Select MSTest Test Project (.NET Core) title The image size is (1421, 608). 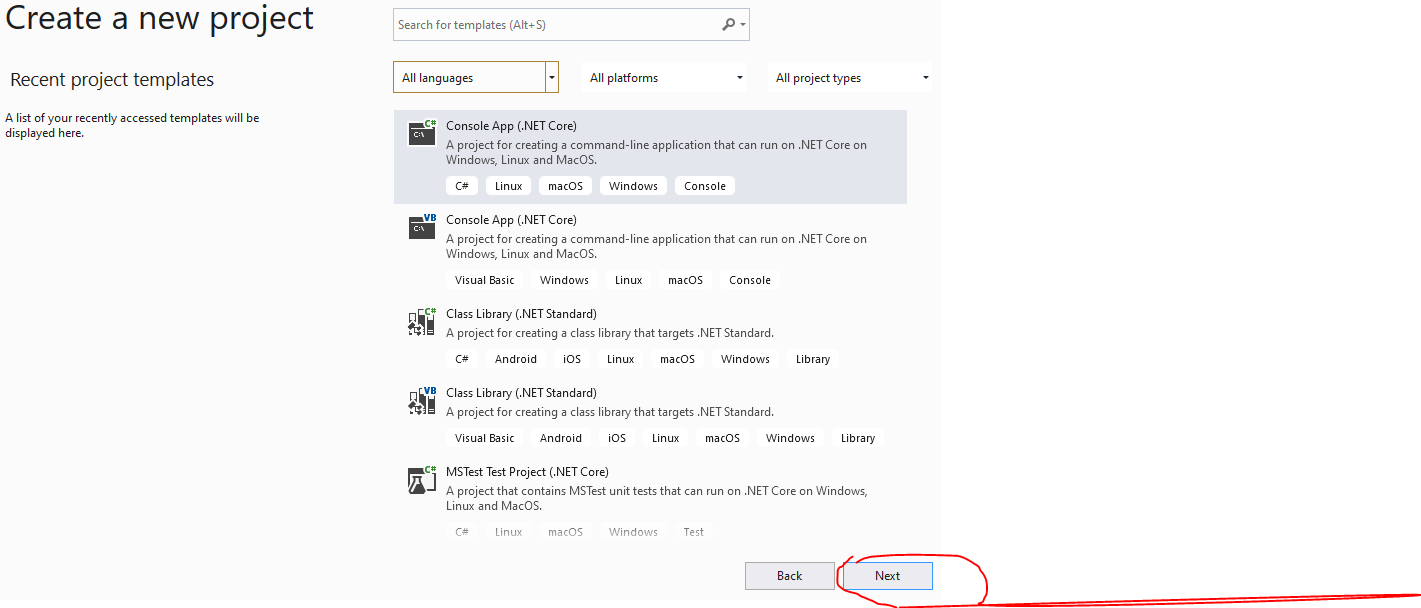pos(527,472)
